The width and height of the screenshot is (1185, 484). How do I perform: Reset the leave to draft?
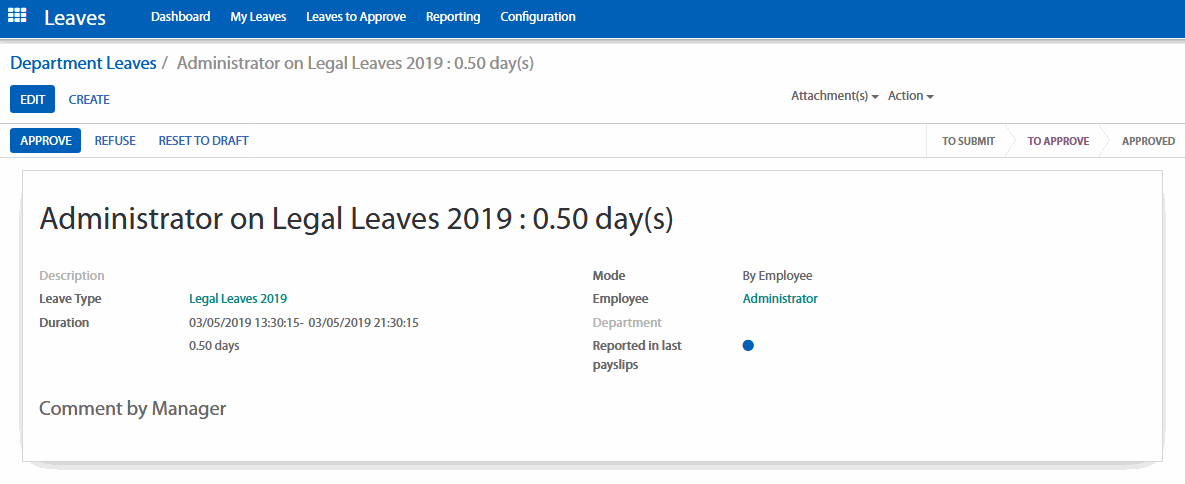tap(203, 141)
